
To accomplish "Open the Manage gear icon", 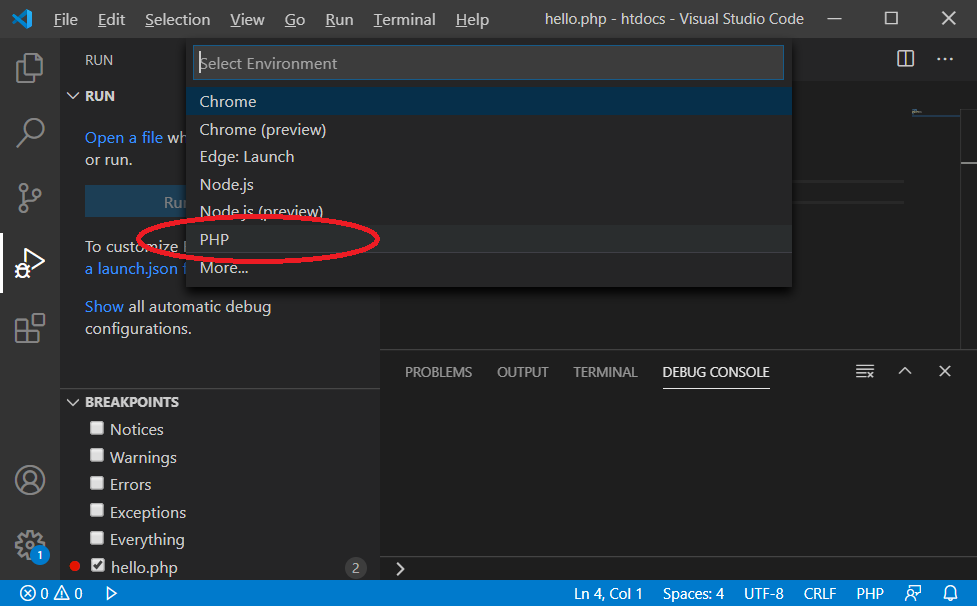I will (30, 545).
